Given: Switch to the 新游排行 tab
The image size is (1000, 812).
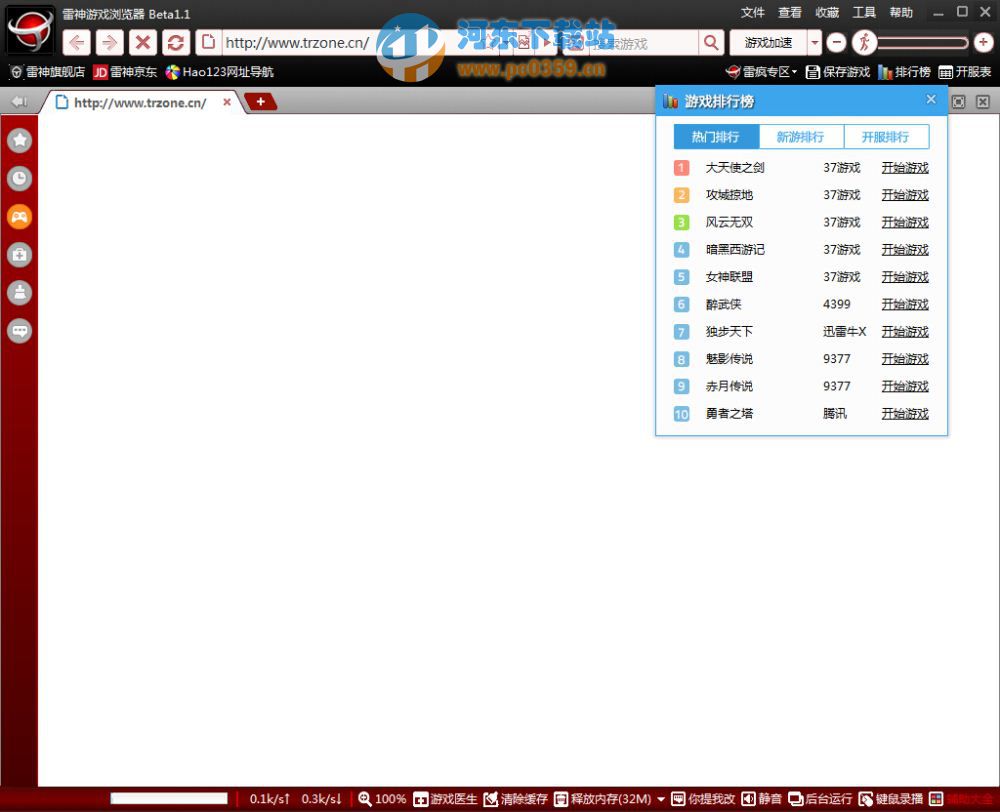Looking at the screenshot, I should (801, 137).
